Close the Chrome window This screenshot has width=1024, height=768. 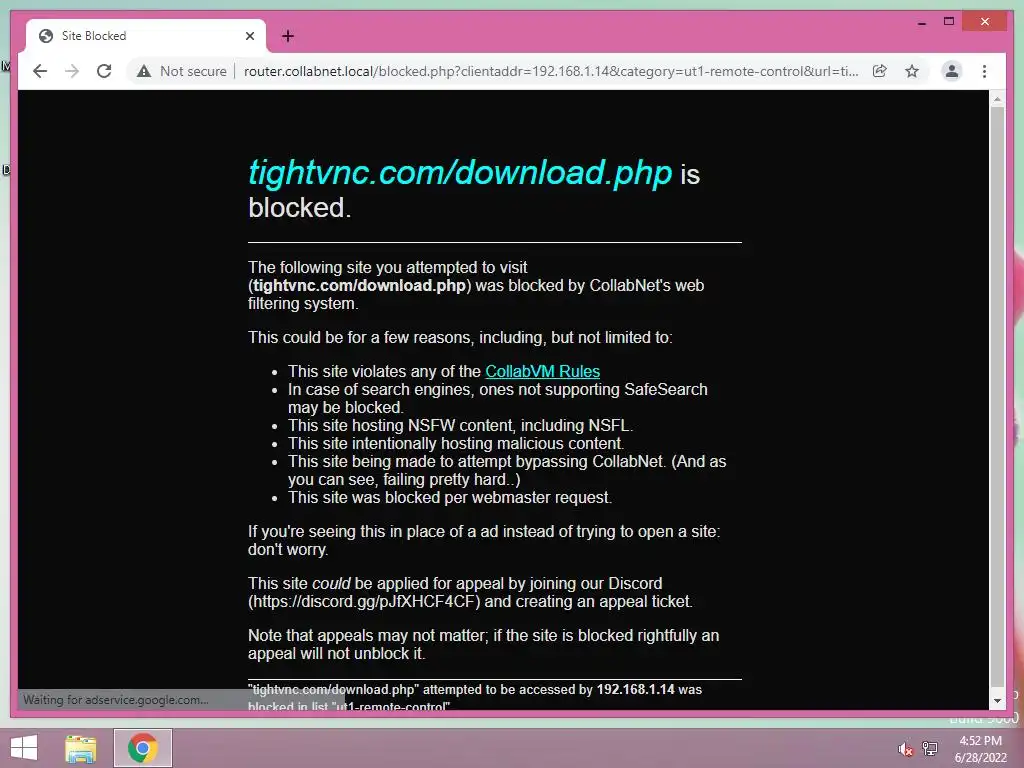point(985,22)
